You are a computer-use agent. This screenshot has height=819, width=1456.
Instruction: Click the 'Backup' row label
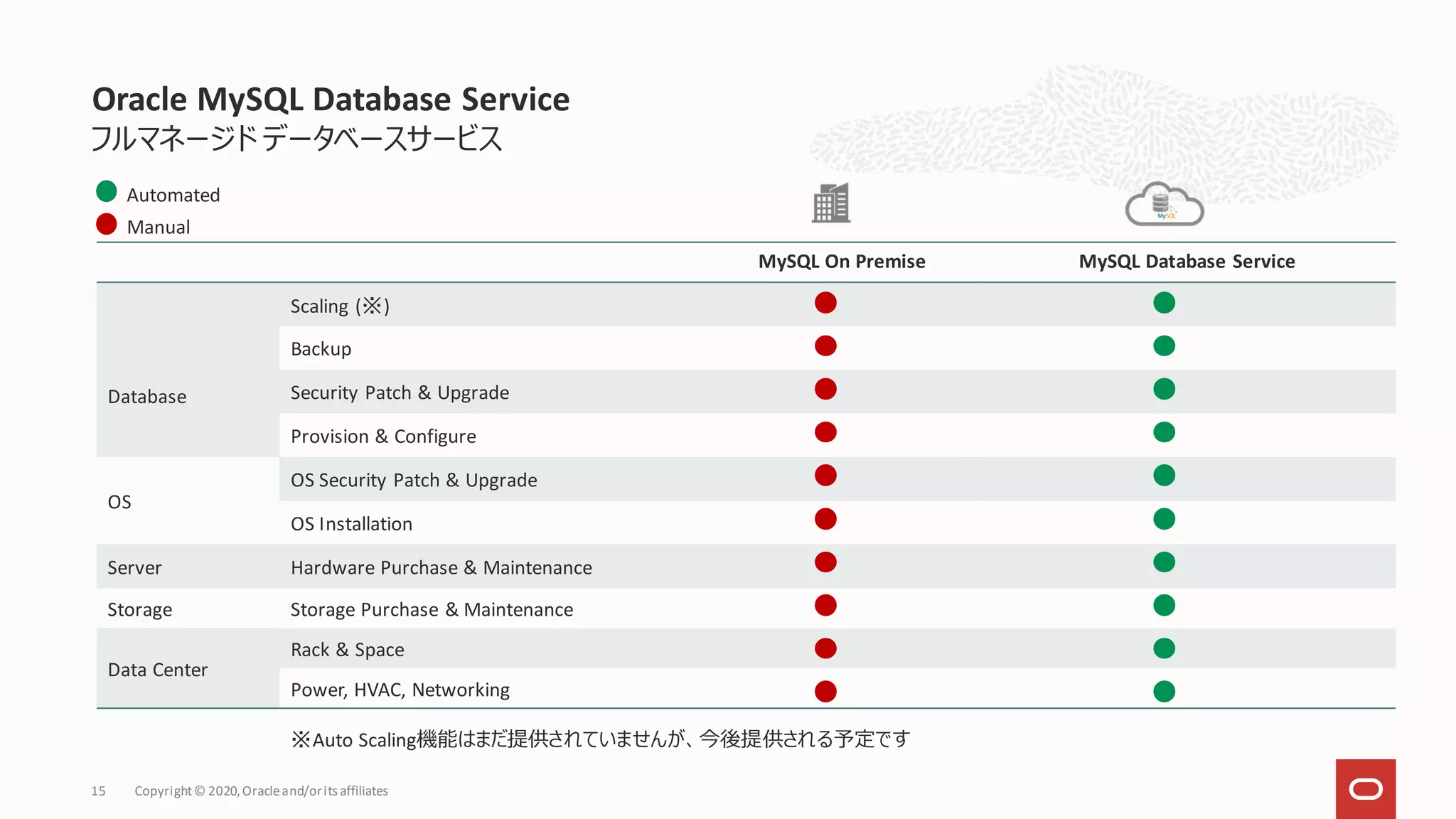click(x=321, y=349)
